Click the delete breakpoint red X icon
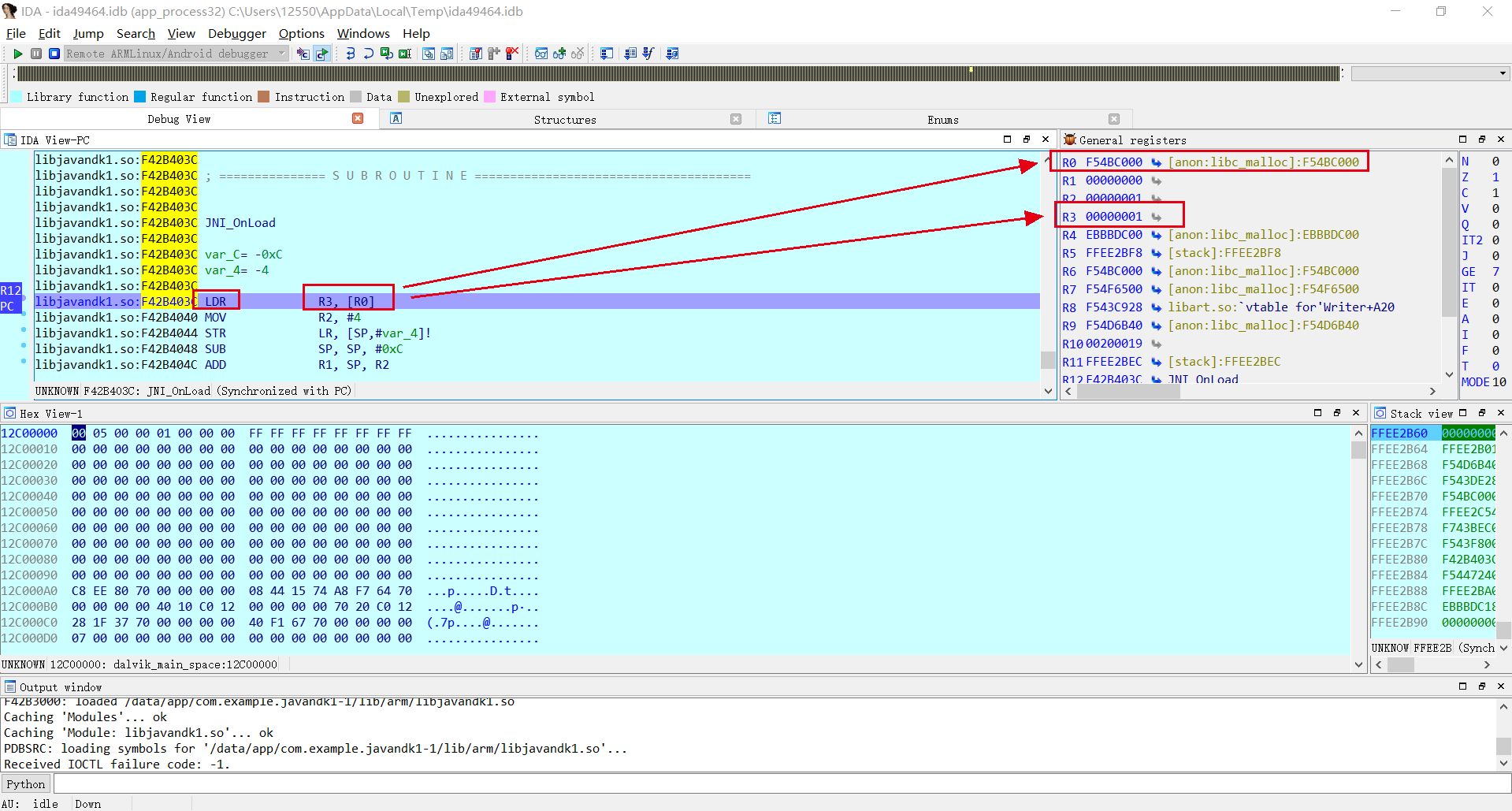The image size is (1512, 811). pyautogui.click(x=512, y=54)
